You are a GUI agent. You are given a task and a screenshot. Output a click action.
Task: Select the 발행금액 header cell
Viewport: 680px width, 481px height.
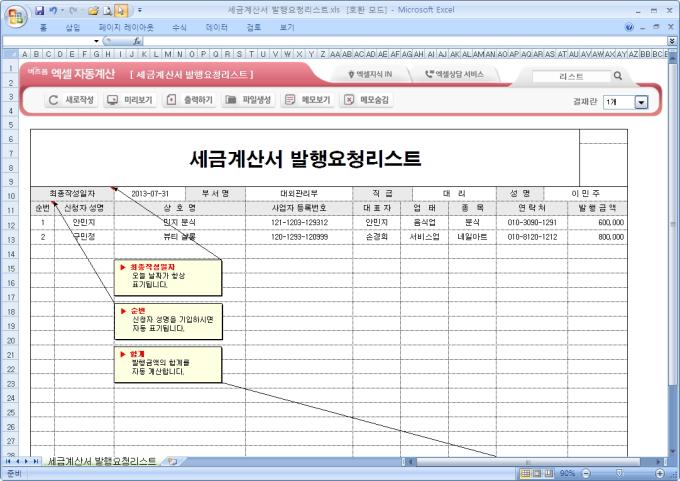[x=597, y=208]
